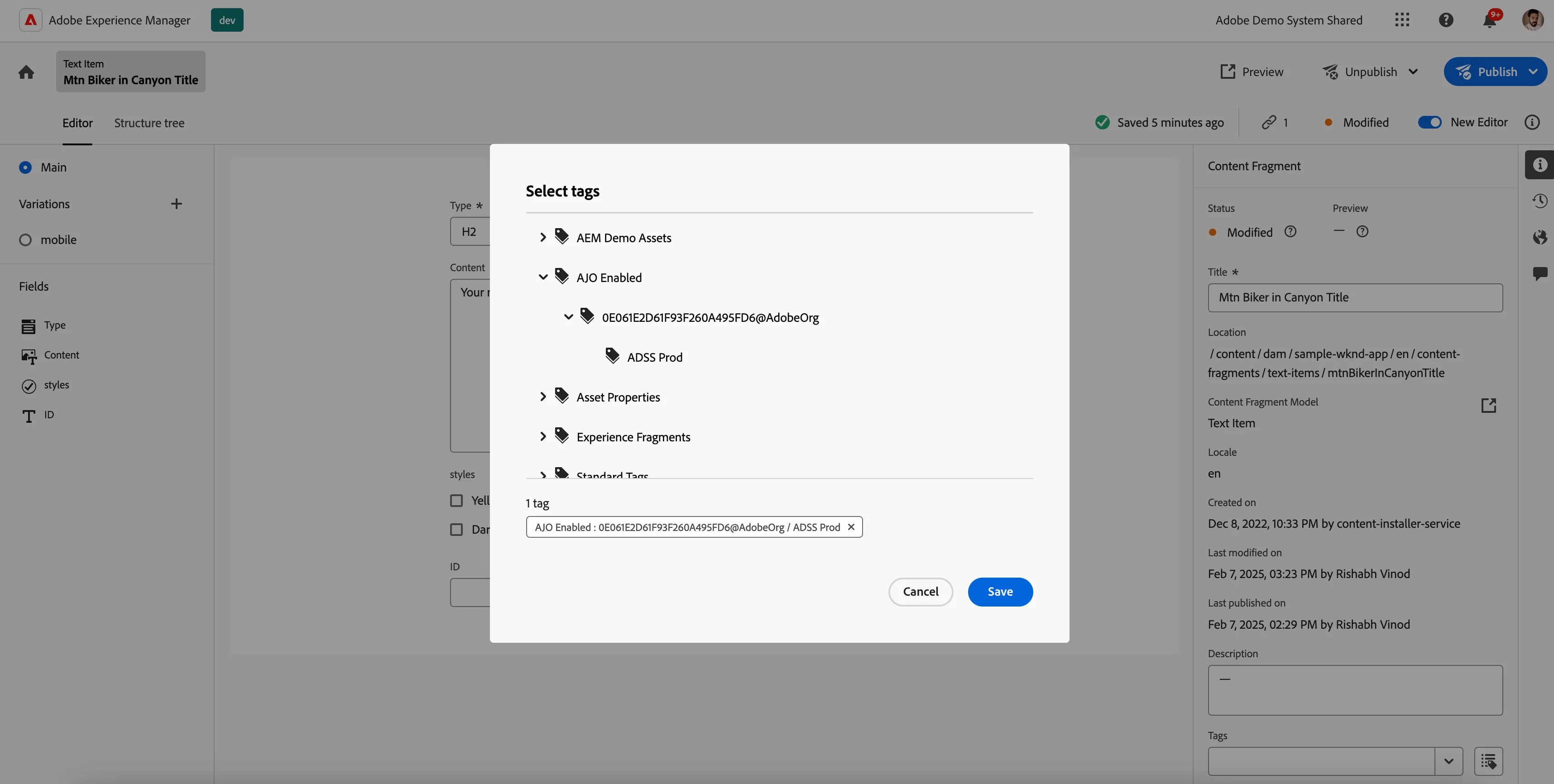Open the properties info panel icon

point(1540,165)
